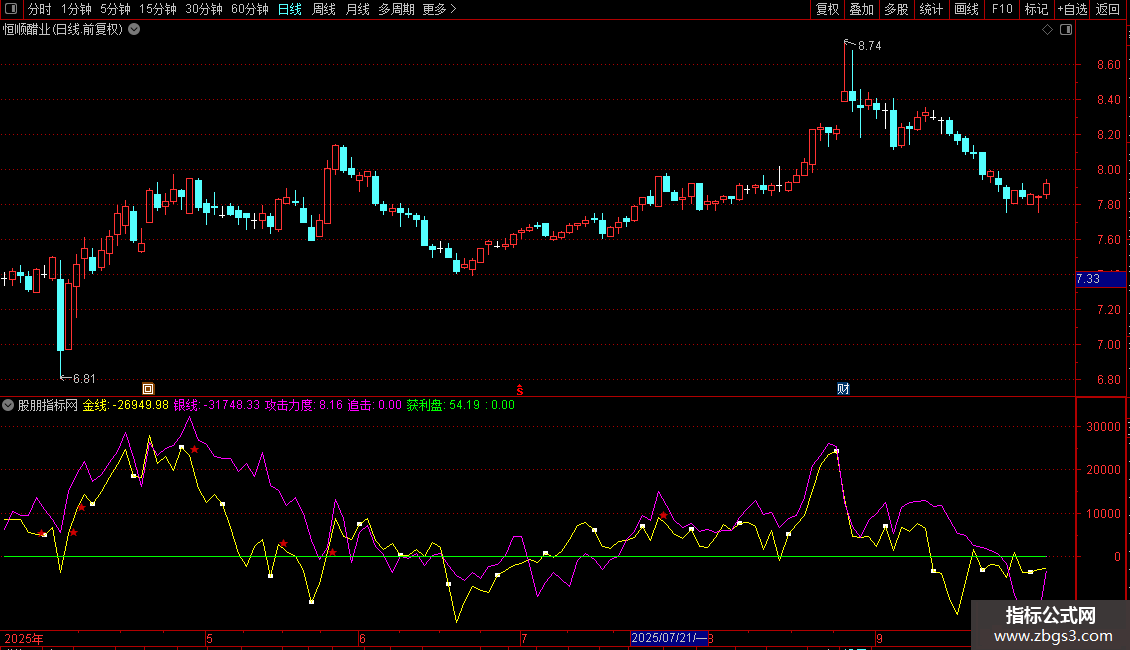Image resolution: width=1130 pixels, height=650 pixels.
Task: Toggle the left side panel icon
Action: click(11, 9)
